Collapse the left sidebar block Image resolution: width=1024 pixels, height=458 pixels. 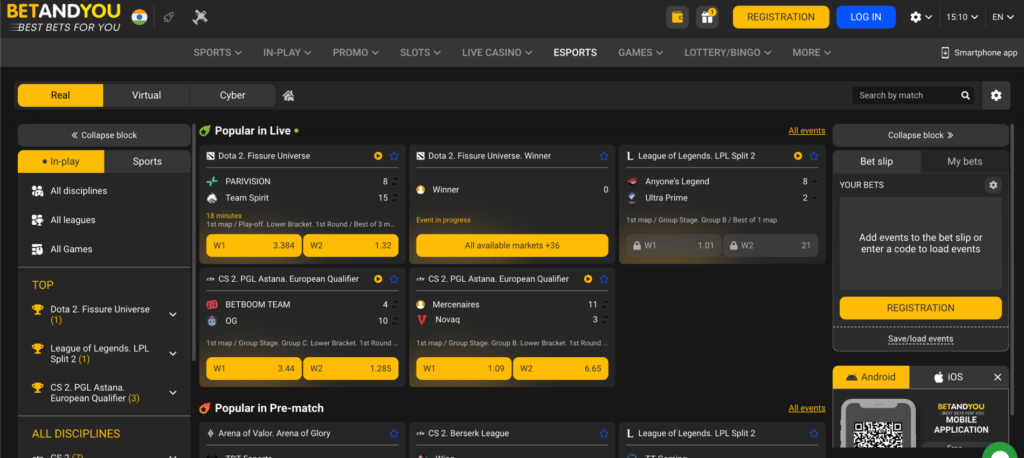coord(104,135)
